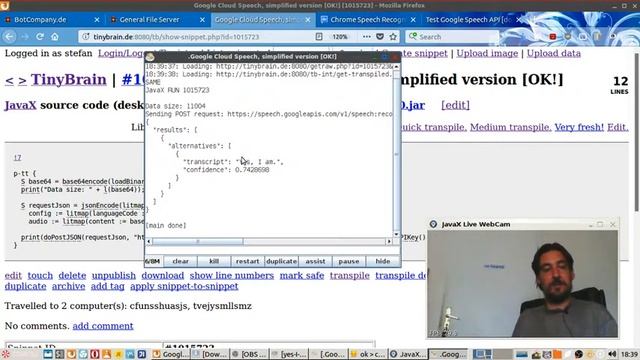Image resolution: width=640 pixels, height=360 pixels.
Task: Click the download link
Action: pyautogui.click(x=163, y=276)
